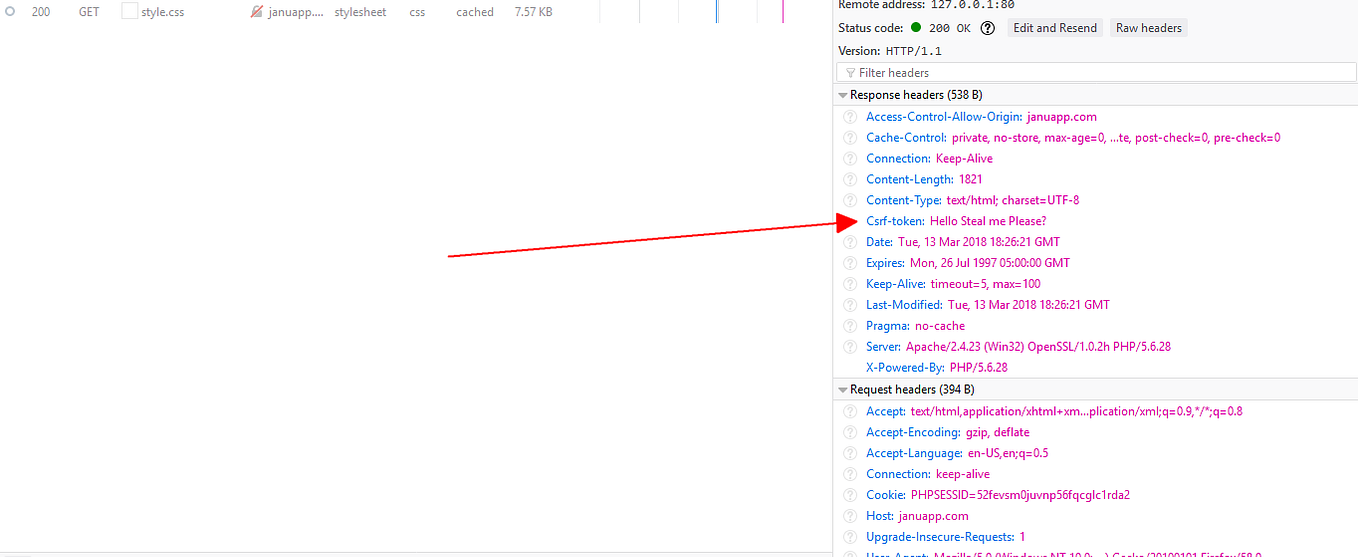Click help icon beside Upgrade-Insecure-Requests header

click(x=850, y=537)
